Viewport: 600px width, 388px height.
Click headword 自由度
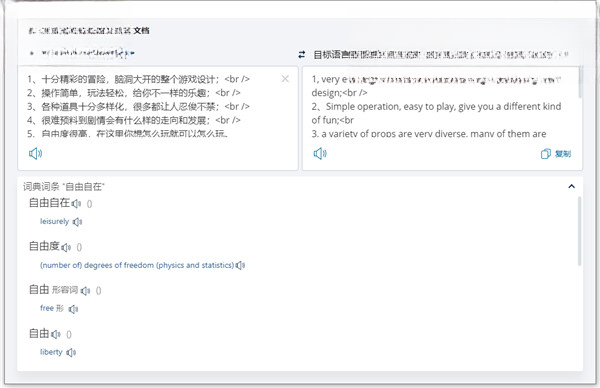pos(44,246)
